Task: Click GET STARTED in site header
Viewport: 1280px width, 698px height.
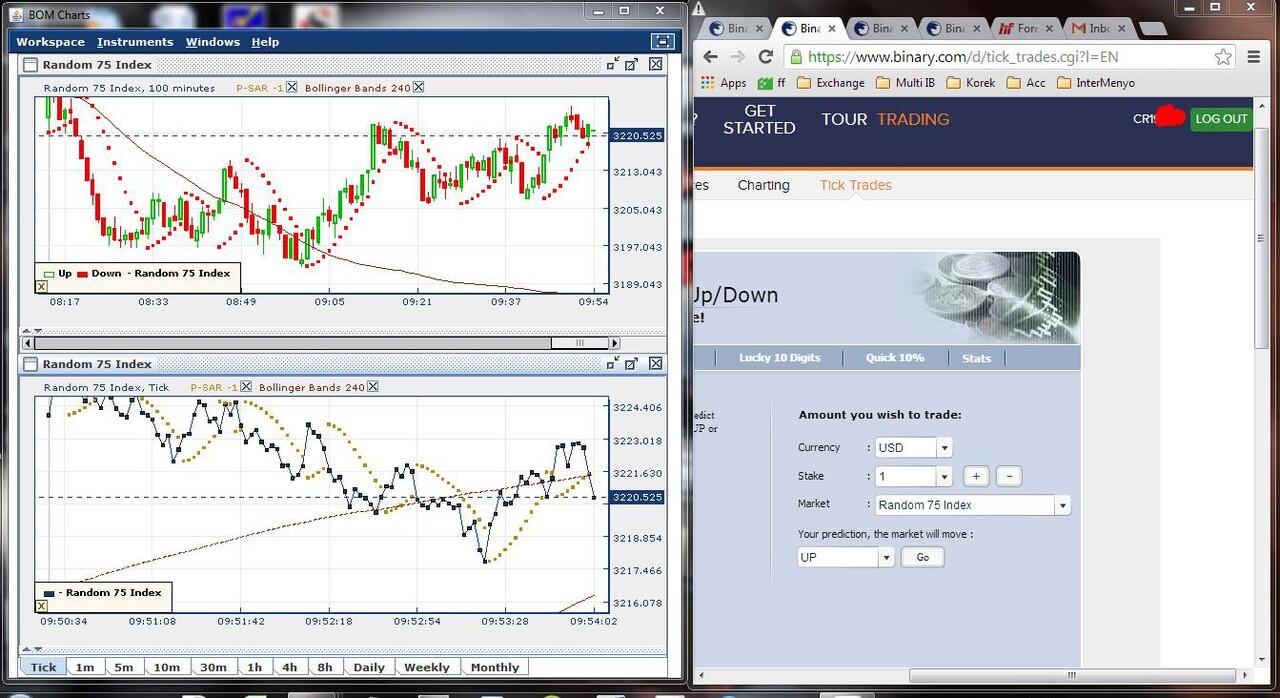Action: click(759, 119)
